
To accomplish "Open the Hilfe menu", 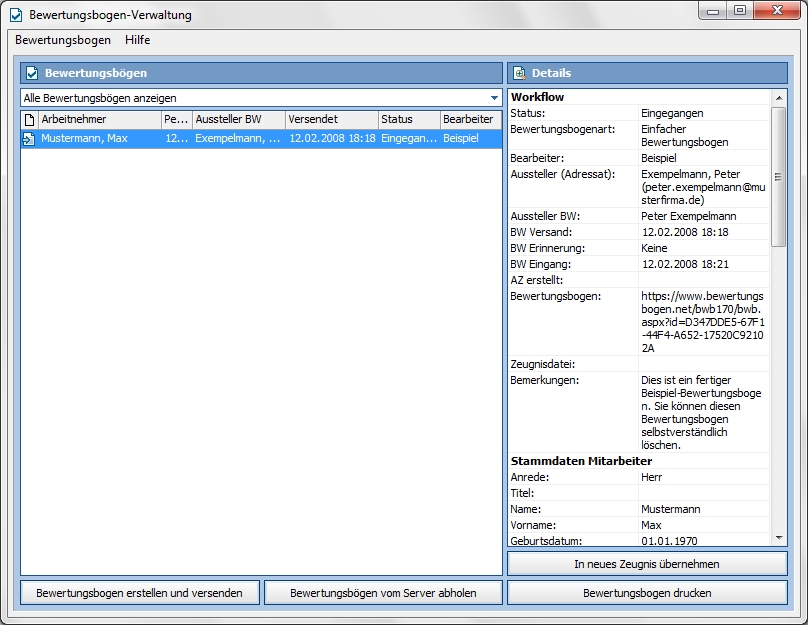I will 138,40.
